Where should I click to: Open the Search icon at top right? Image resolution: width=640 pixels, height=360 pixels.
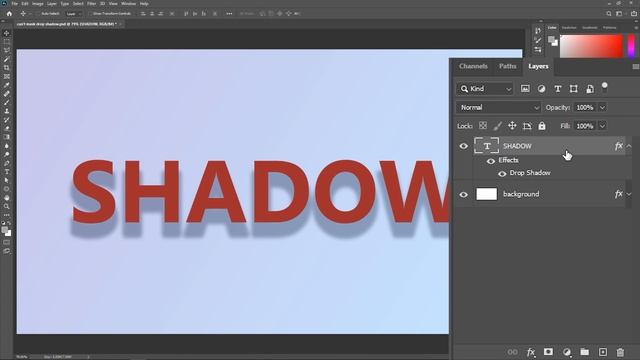coord(609,13)
